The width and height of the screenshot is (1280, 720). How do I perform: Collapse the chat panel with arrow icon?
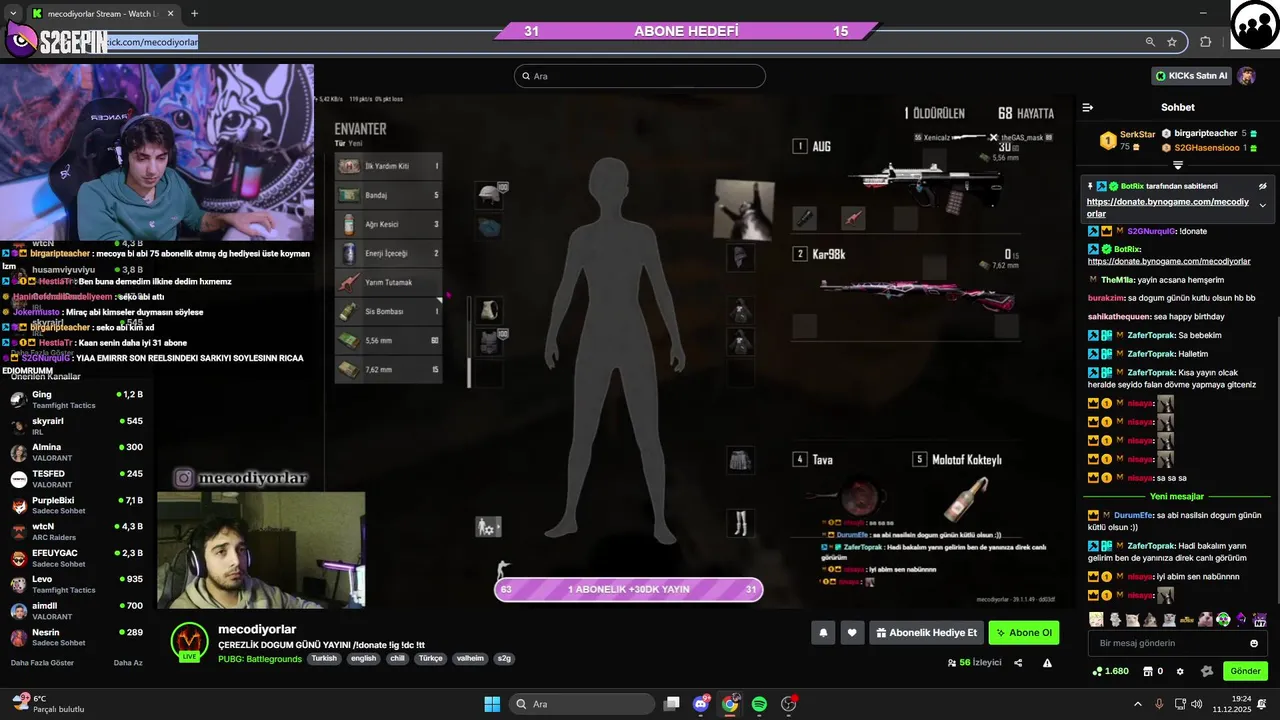[x=1088, y=107]
